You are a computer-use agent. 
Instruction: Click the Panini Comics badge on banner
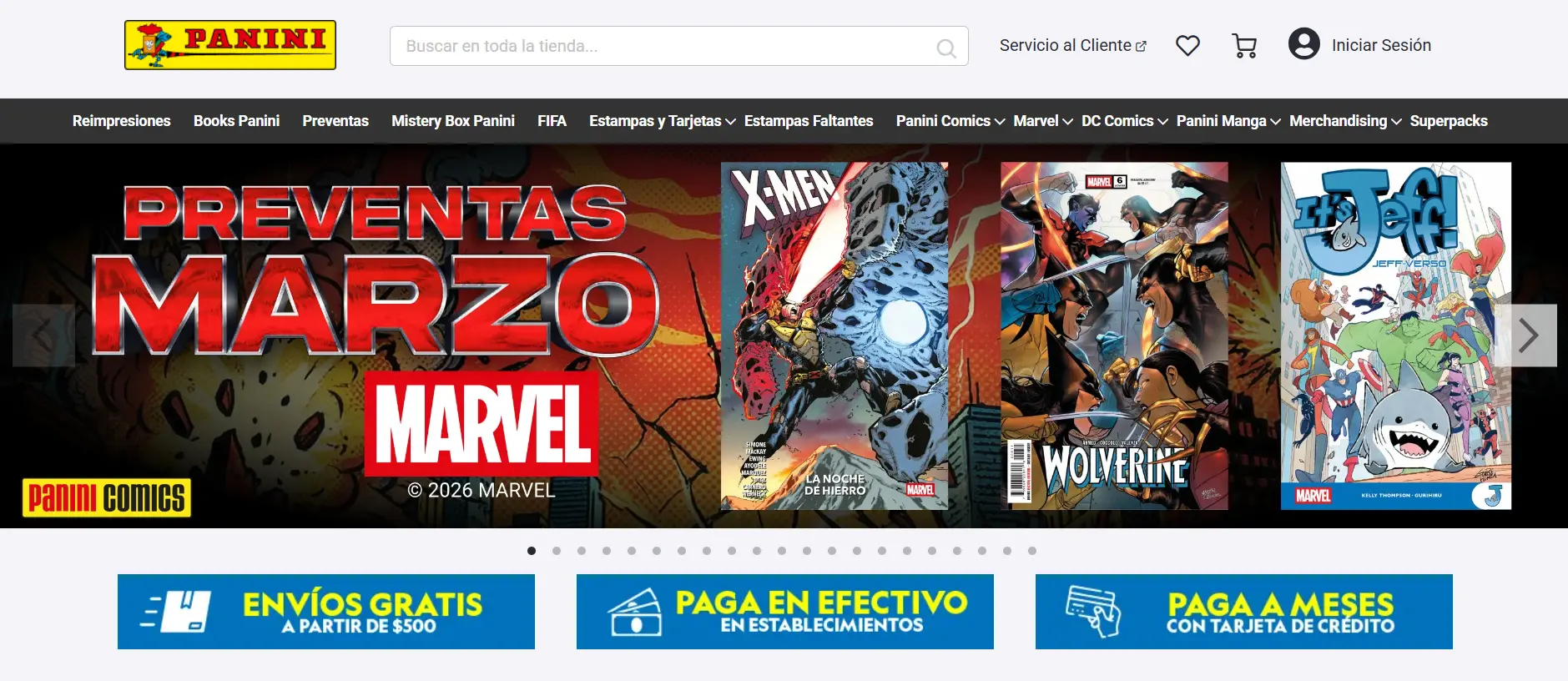107,498
